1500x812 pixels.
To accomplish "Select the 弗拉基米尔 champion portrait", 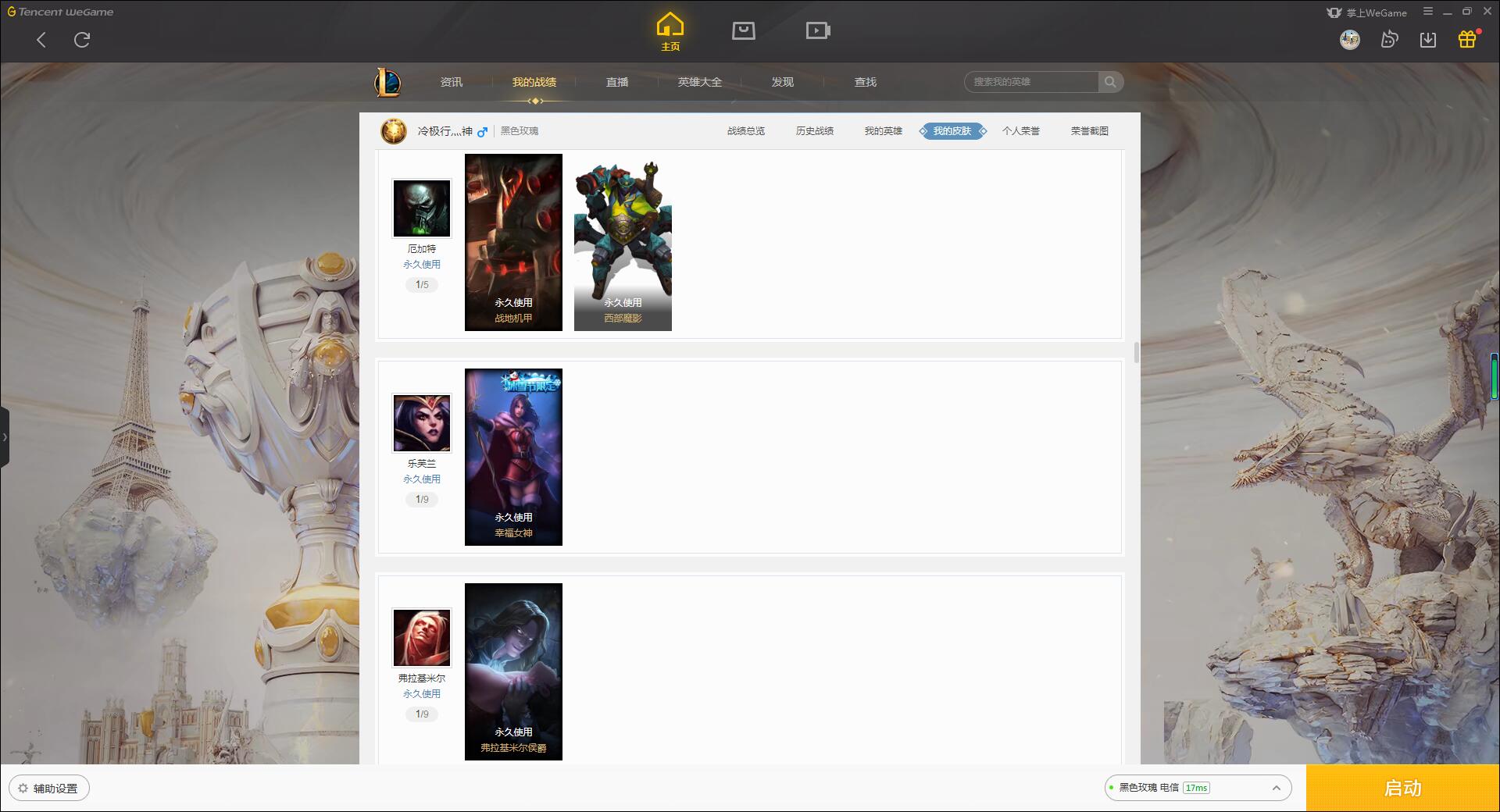I will [x=422, y=638].
